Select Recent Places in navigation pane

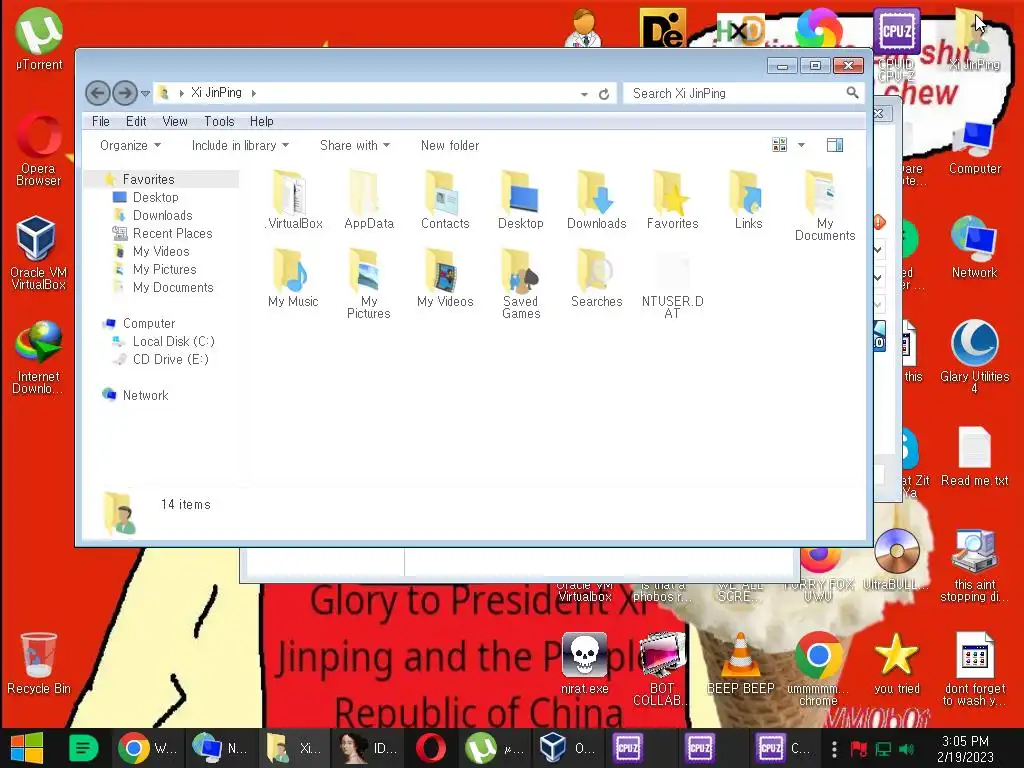click(172, 233)
